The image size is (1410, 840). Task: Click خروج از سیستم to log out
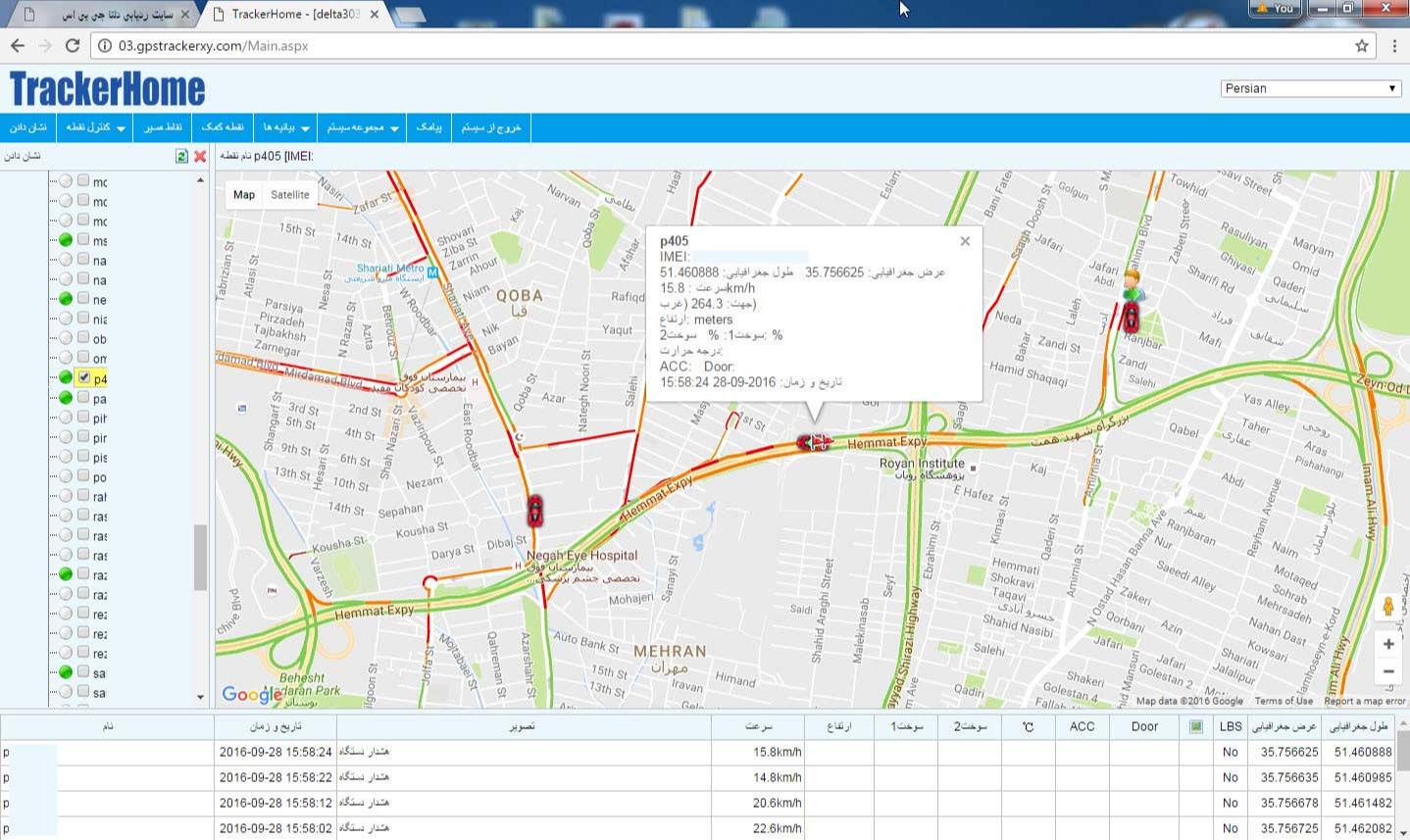pos(491,127)
